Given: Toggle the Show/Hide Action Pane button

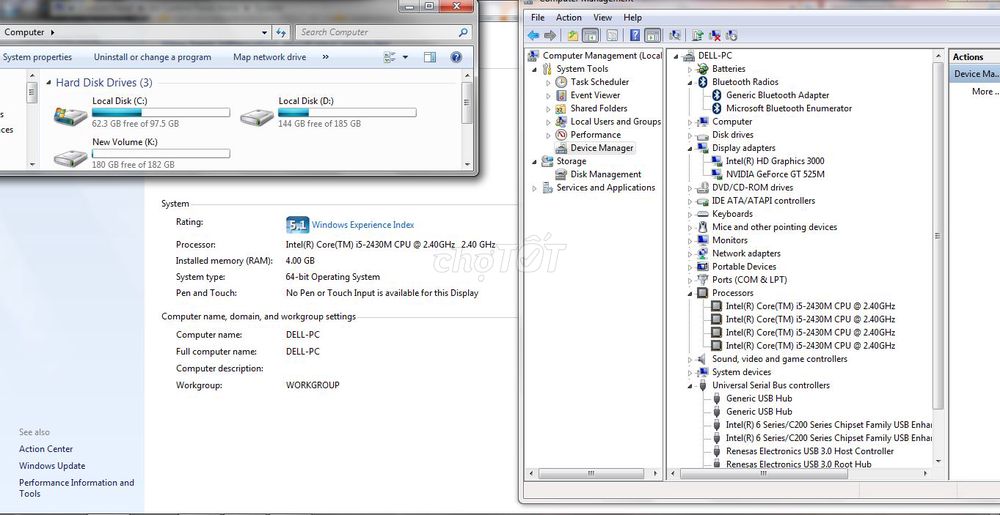Looking at the screenshot, I should pos(652,35).
